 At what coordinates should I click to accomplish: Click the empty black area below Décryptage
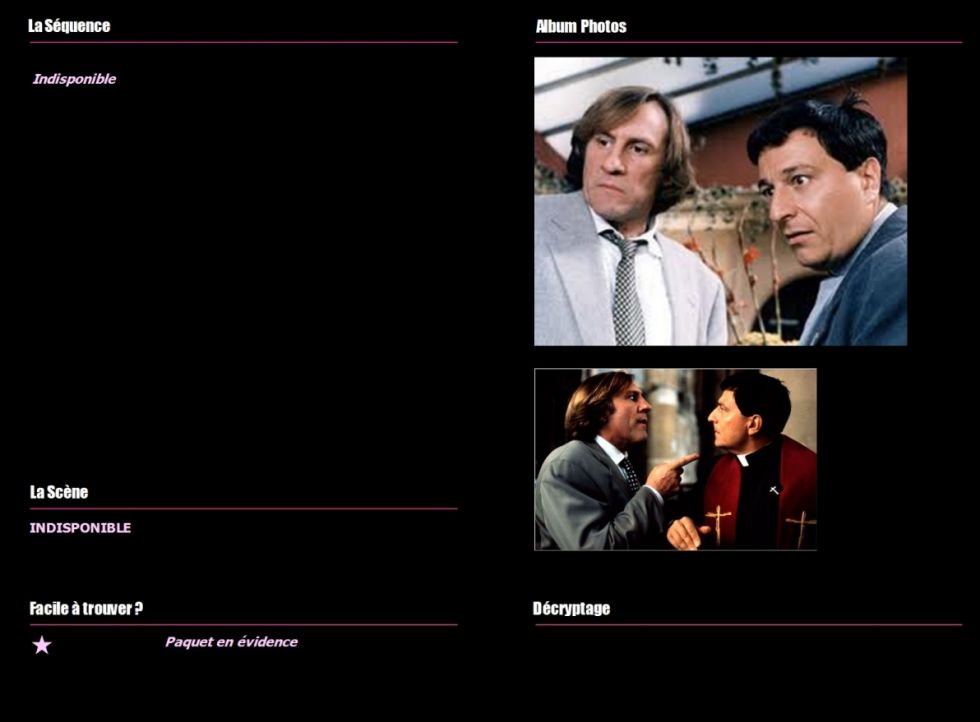(749, 672)
